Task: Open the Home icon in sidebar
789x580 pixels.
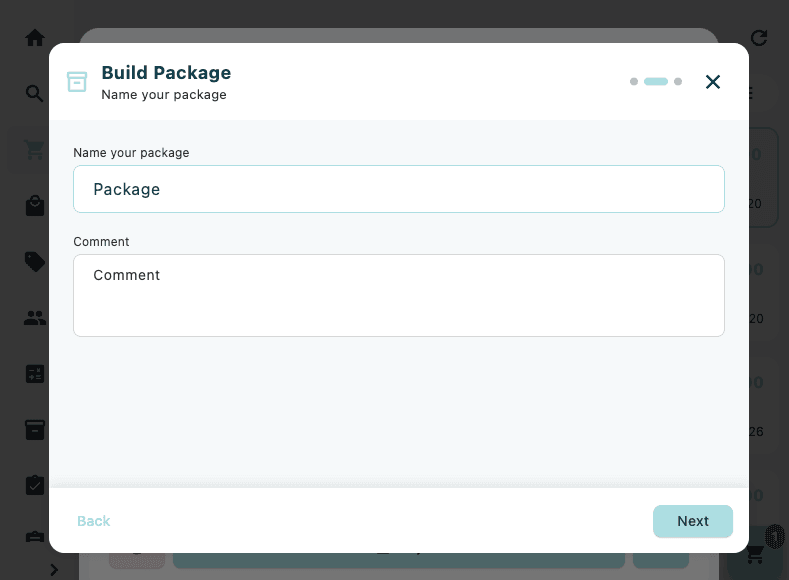Action: click(35, 38)
